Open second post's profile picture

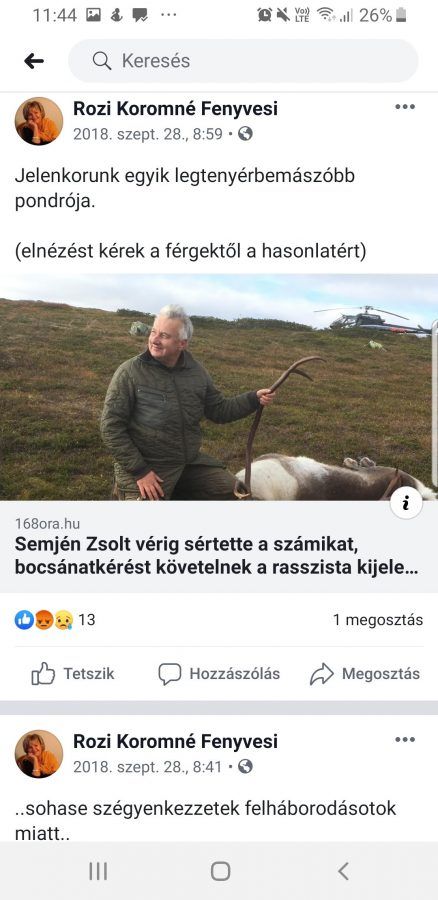click(x=39, y=754)
